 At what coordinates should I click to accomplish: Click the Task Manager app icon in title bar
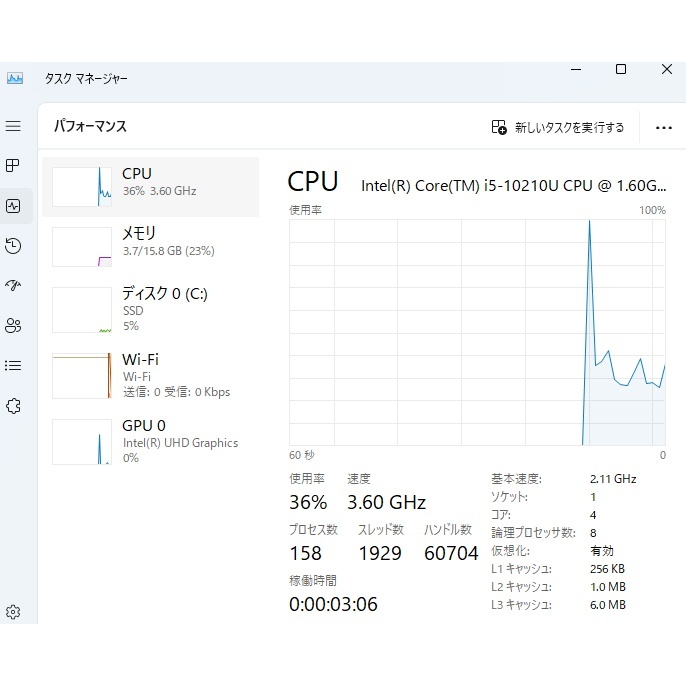[x=15, y=78]
